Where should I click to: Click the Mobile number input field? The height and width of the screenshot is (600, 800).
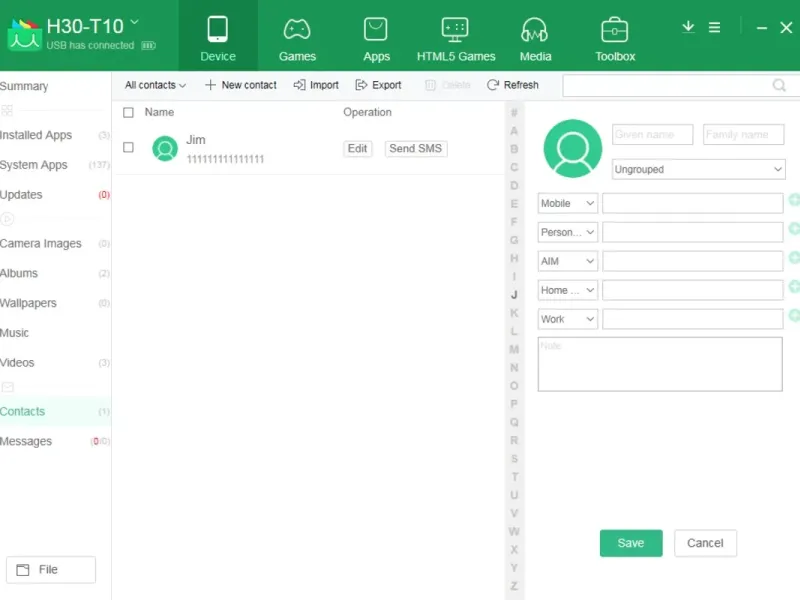tap(692, 203)
